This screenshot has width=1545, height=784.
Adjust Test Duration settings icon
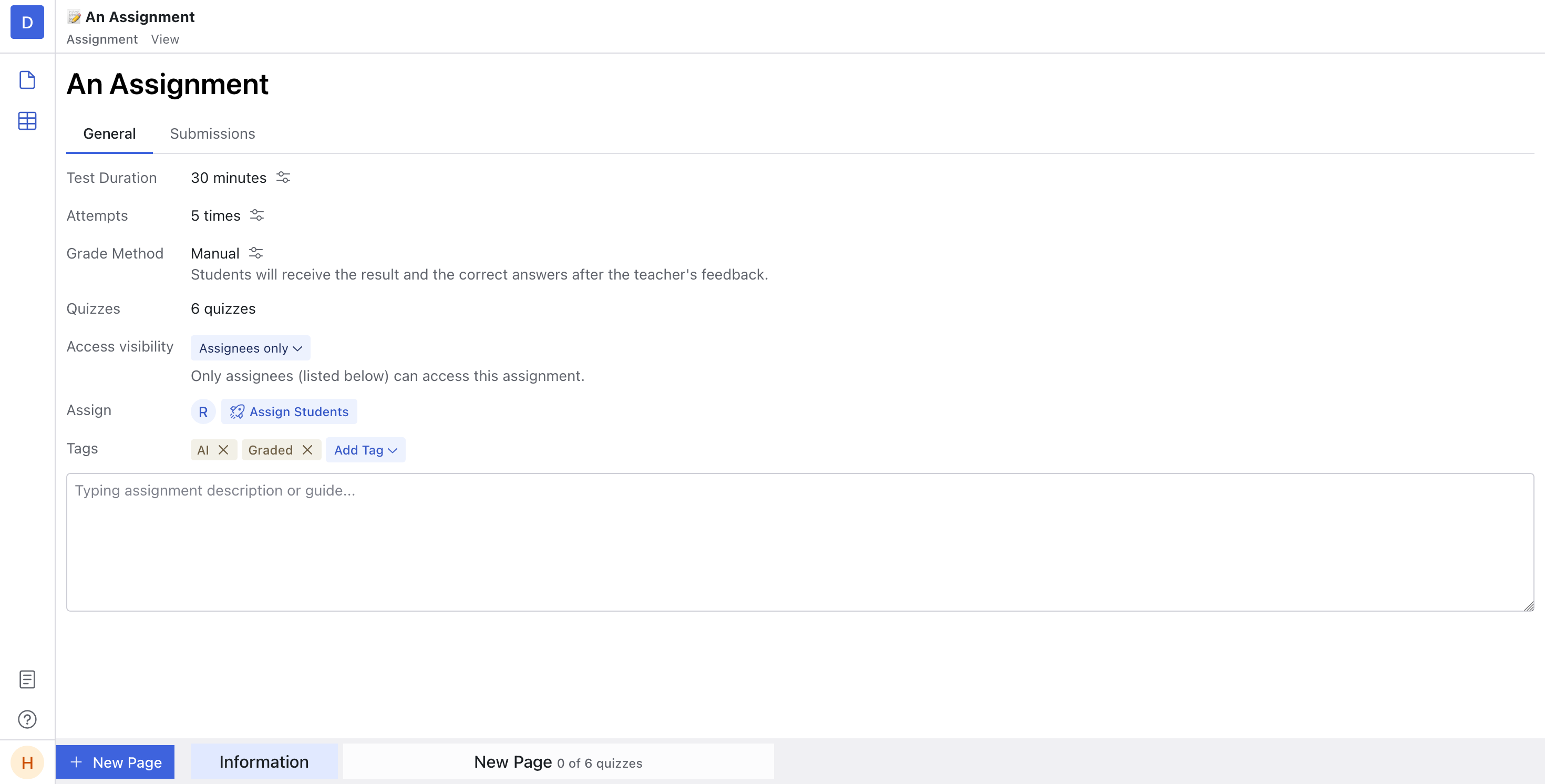tap(283, 178)
